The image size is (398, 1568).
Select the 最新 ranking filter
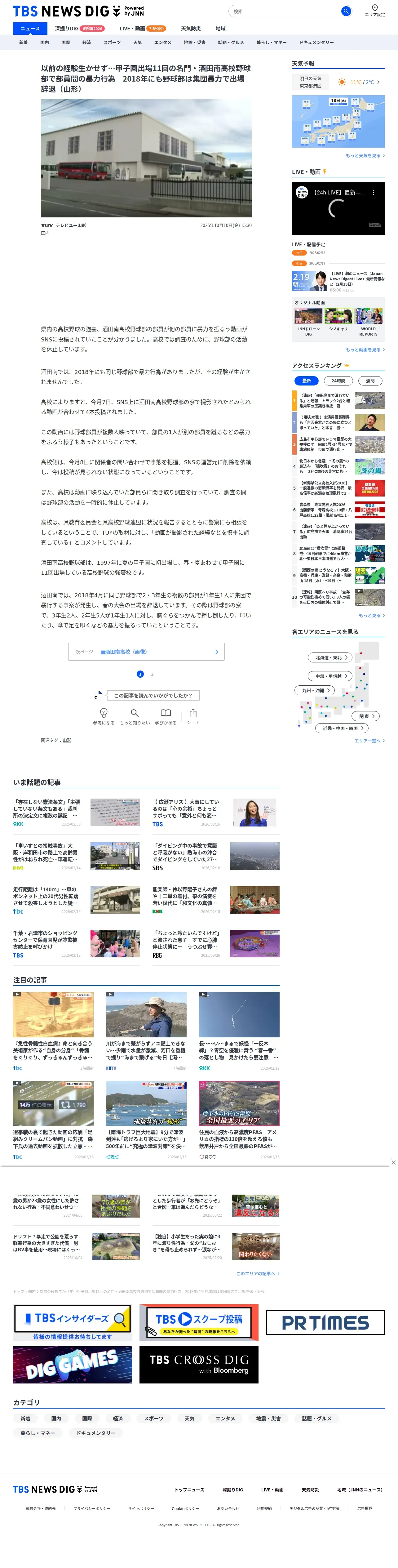tap(307, 381)
